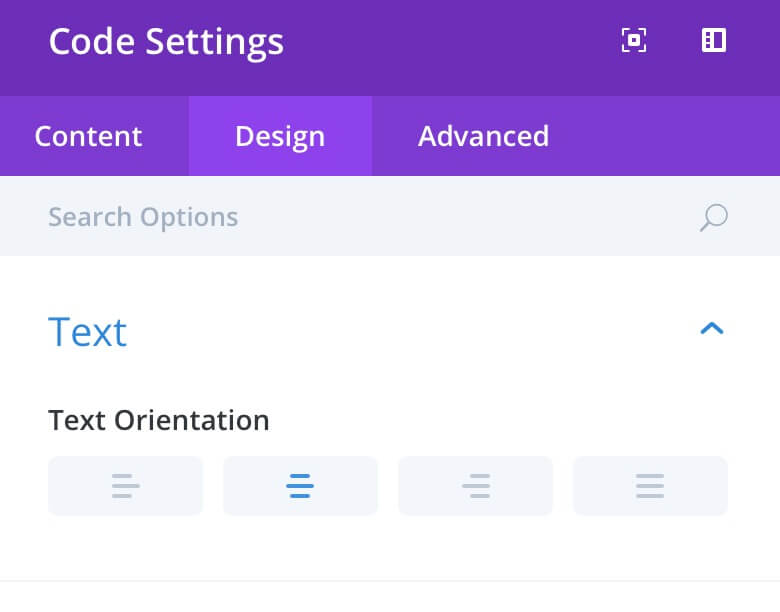Go to the Advanced tab
The width and height of the screenshot is (780, 612).
pos(484,136)
